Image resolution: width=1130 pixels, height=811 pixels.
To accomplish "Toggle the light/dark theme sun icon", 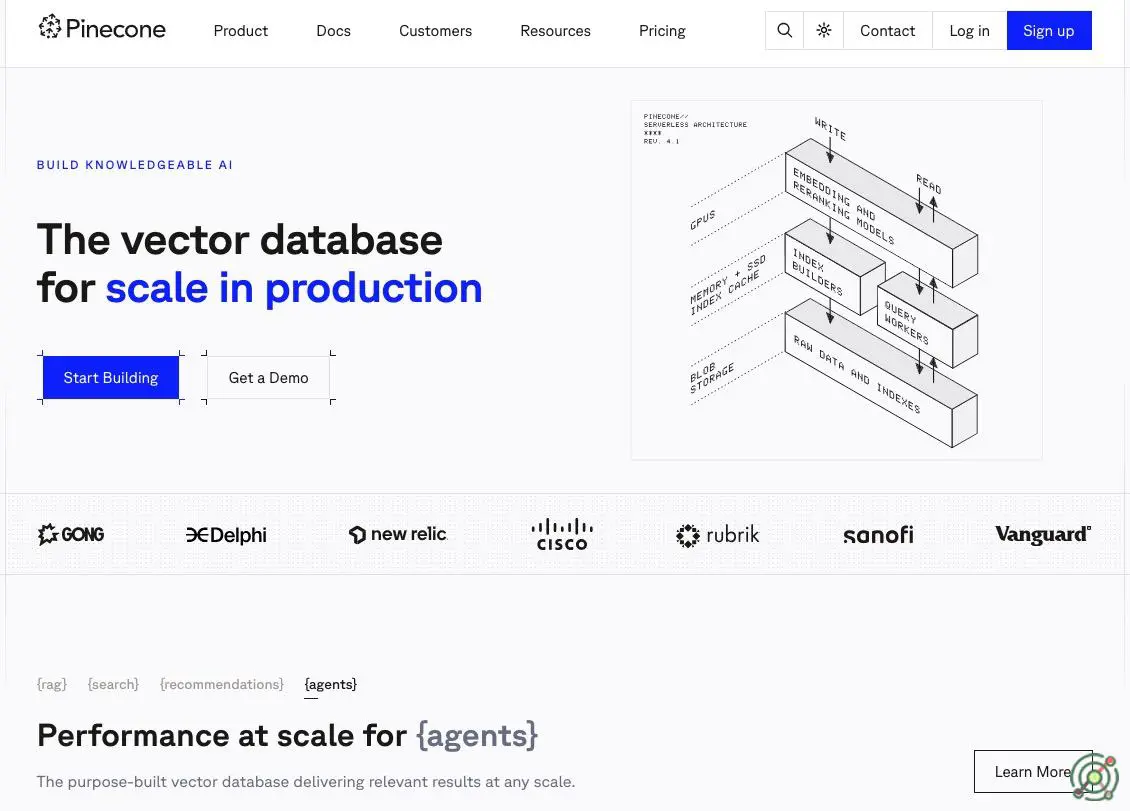I will pos(824,30).
